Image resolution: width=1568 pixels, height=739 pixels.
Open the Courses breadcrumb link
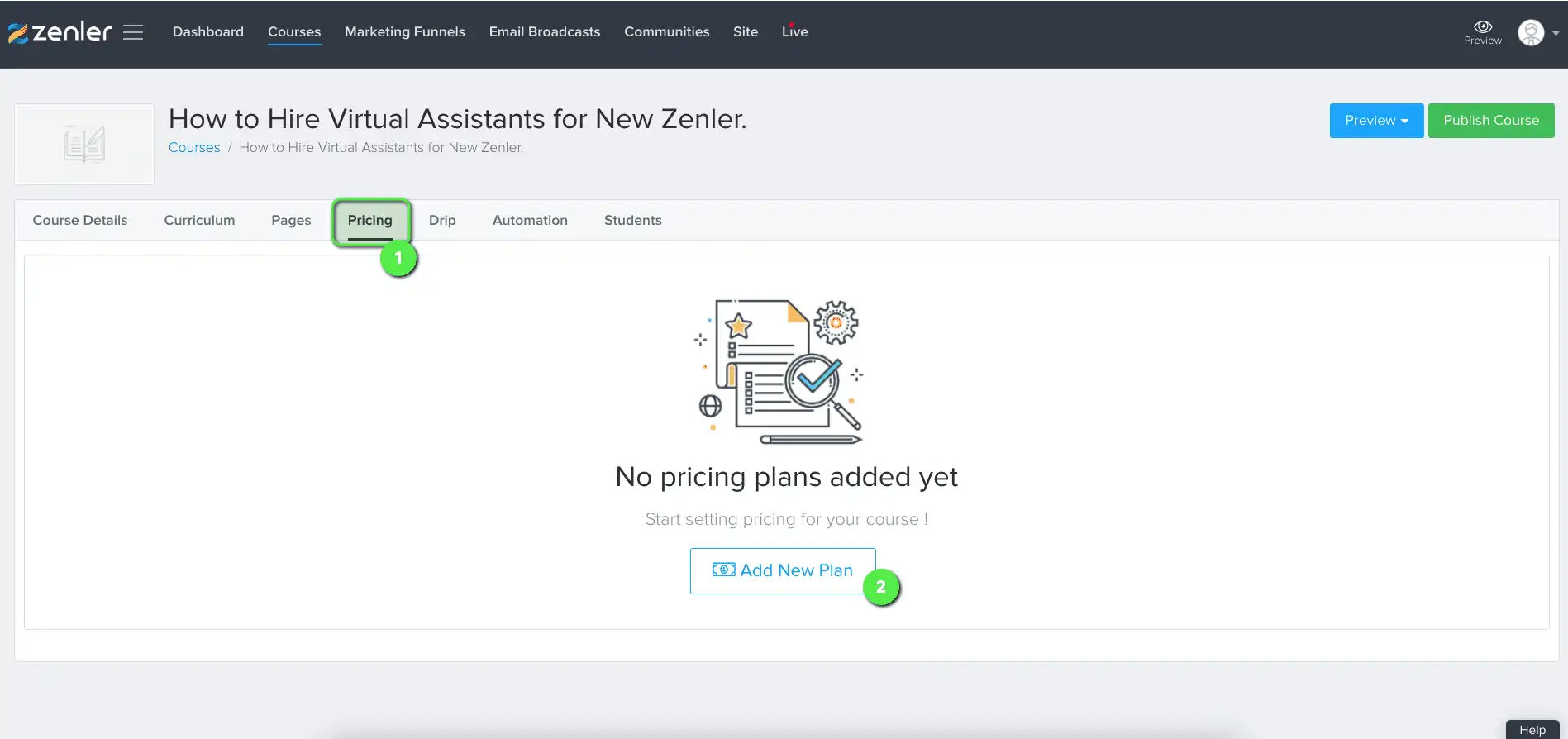click(193, 147)
